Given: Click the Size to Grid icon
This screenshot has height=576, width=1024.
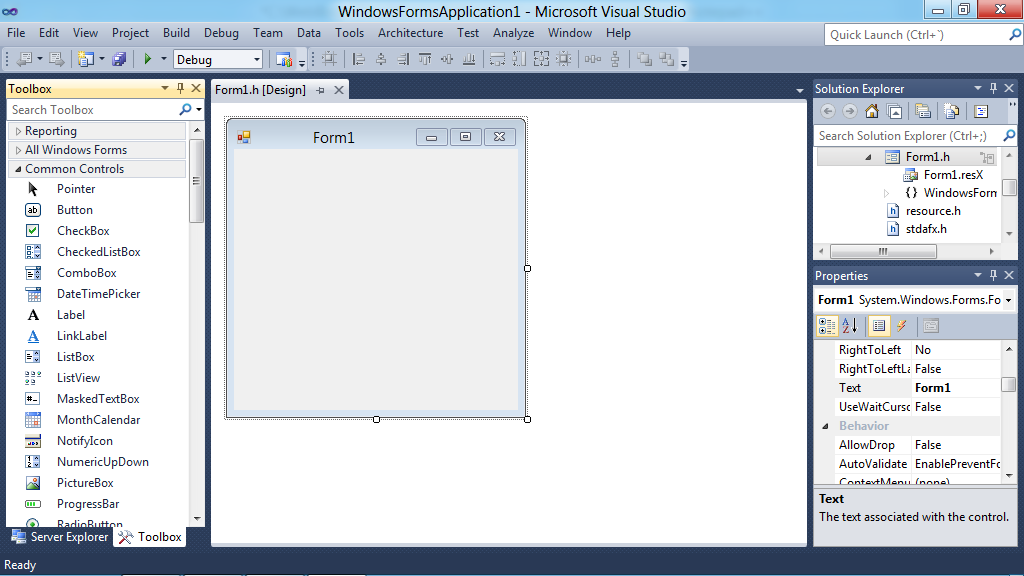Looking at the screenshot, I should [x=564, y=59].
